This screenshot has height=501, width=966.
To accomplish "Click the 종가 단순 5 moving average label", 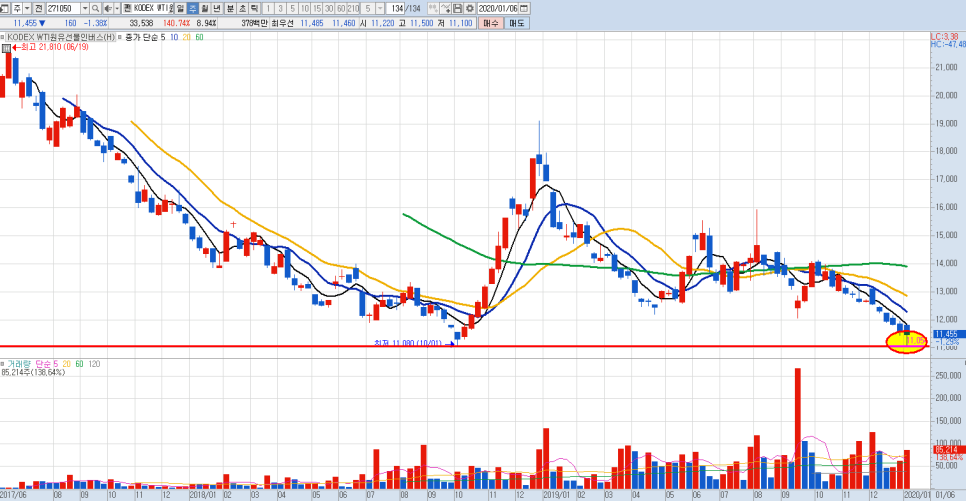I will pos(145,37).
